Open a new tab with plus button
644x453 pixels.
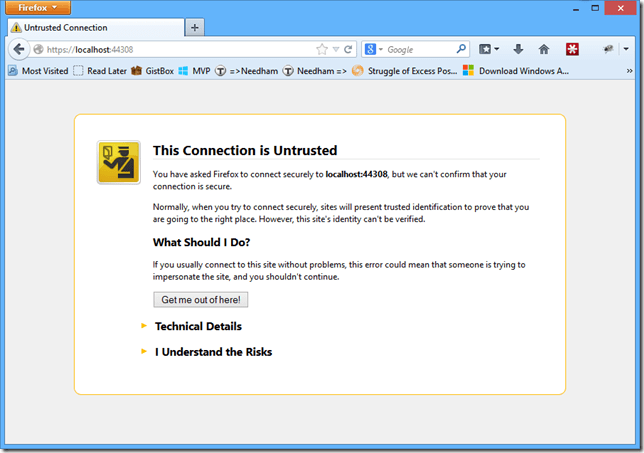click(195, 27)
